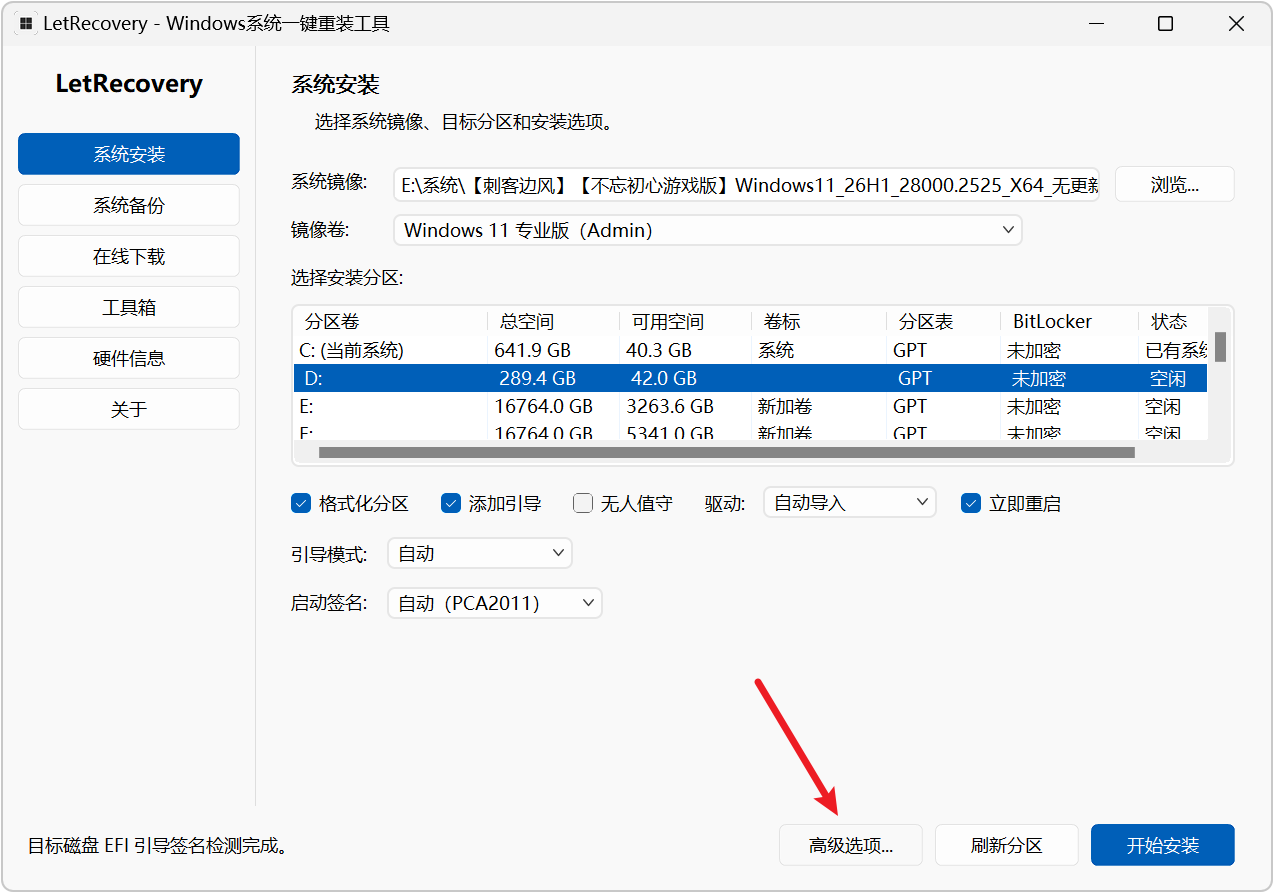Click the 刷新分区 button

click(1007, 845)
